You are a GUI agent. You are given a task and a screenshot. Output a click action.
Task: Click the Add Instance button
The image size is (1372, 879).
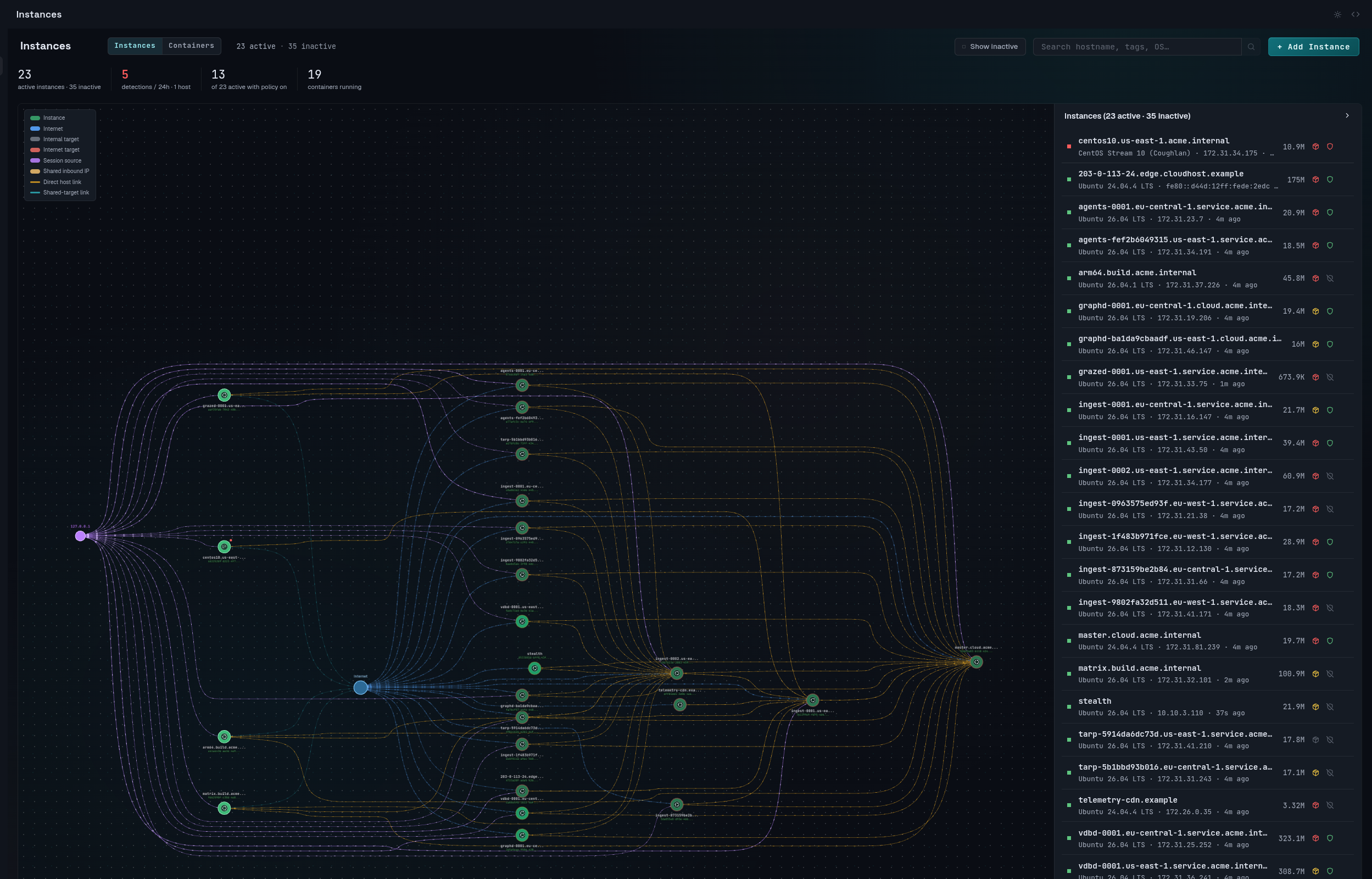pyautogui.click(x=1313, y=47)
